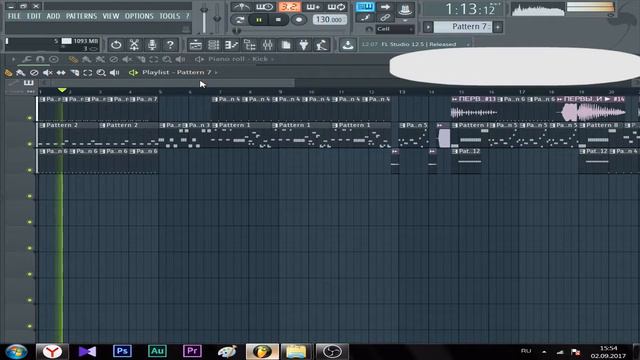
Task: Click the Playlist - Pattern 7 title
Action: [x=177, y=72]
